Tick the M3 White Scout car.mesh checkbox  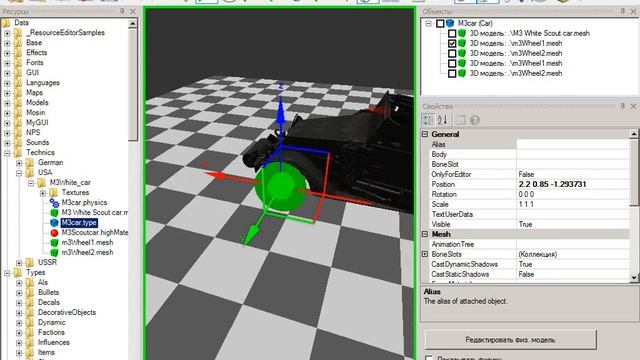coord(452,33)
